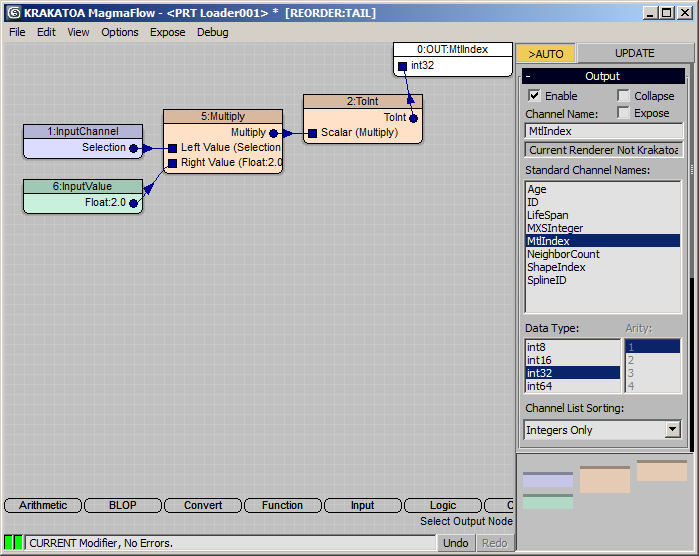The height and width of the screenshot is (556, 699).
Task: Open the View menu
Action: click(x=78, y=32)
